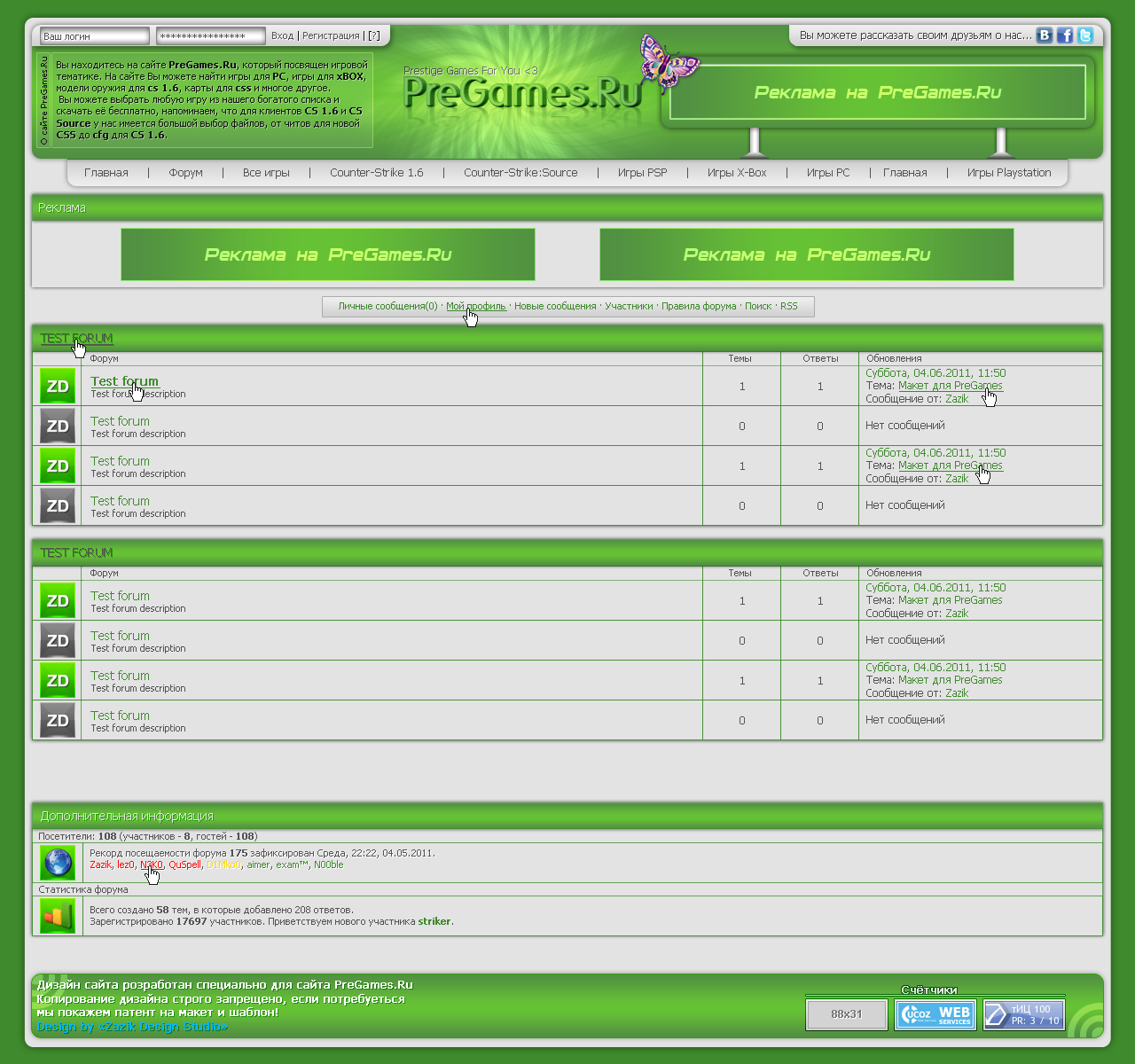Click the 'Посетители: 108' visitors line
This screenshot has height=1064, width=1135.
coord(148,836)
